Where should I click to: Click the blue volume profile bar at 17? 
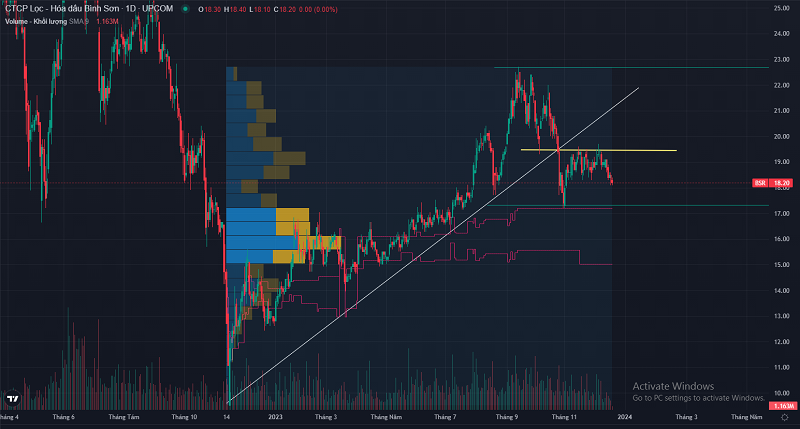tap(250, 214)
